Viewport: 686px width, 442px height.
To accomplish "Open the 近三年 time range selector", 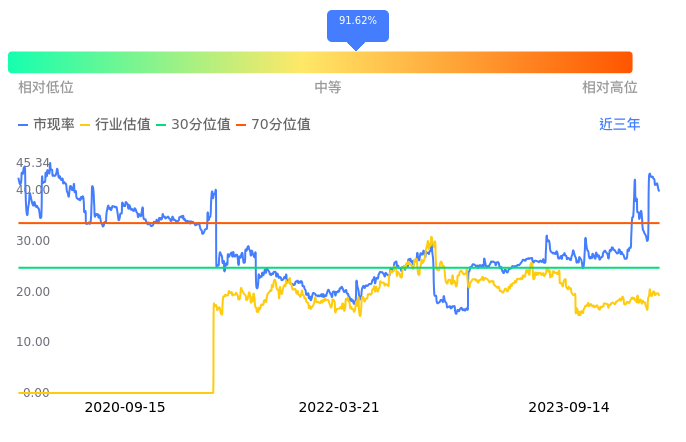I will pos(619,125).
